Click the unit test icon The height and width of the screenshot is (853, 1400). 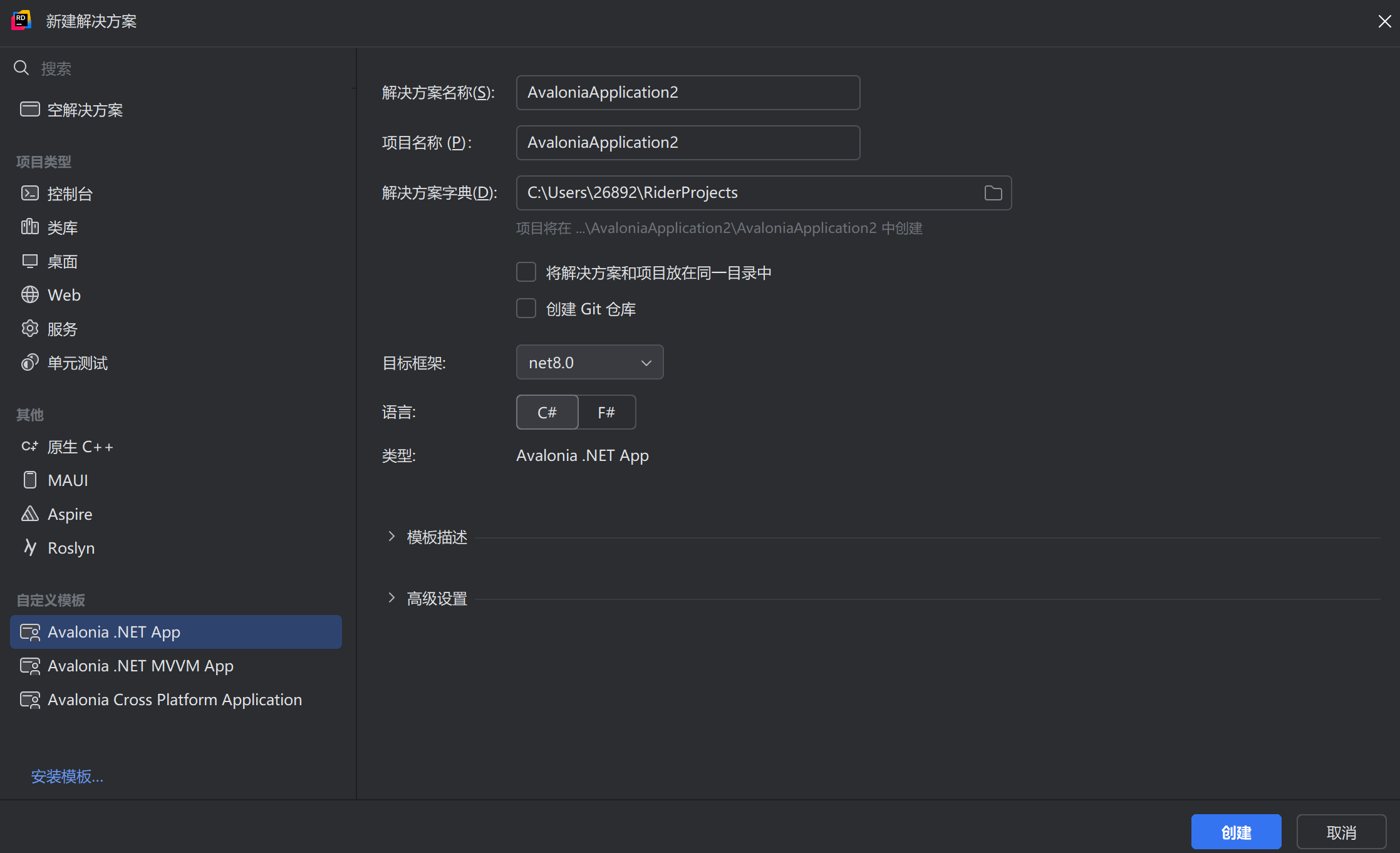point(29,363)
